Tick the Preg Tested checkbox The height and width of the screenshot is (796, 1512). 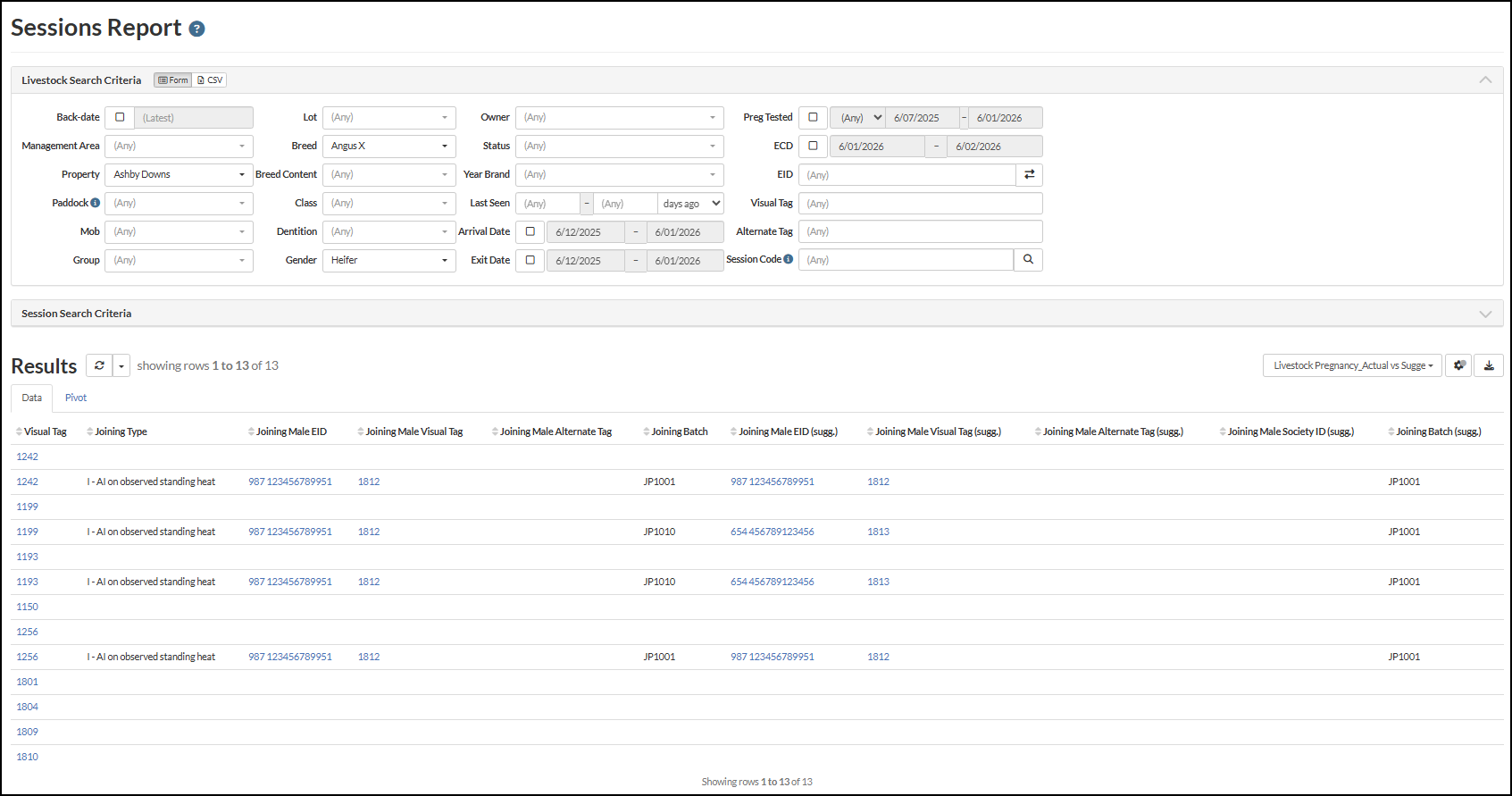coord(813,118)
